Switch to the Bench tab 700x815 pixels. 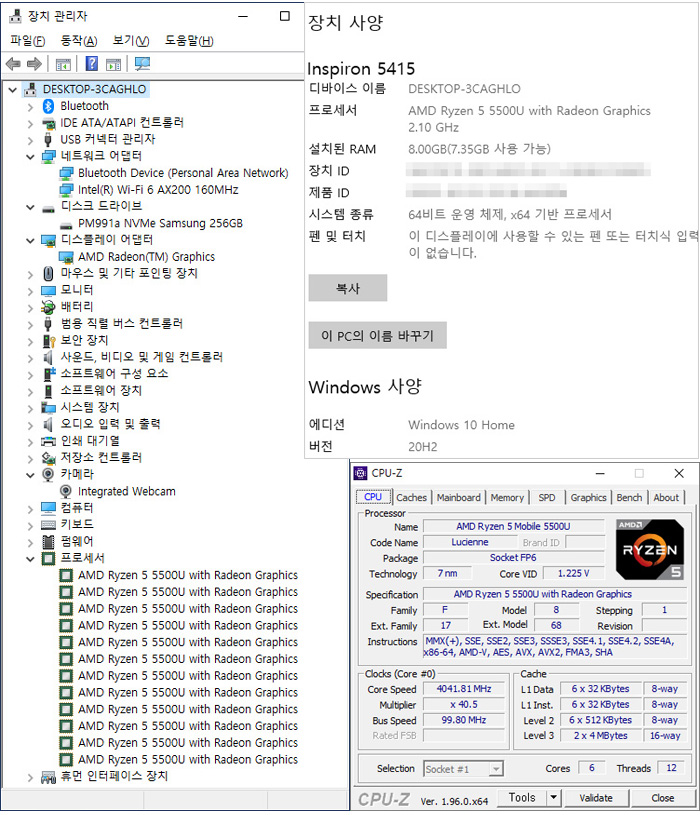click(x=629, y=497)
